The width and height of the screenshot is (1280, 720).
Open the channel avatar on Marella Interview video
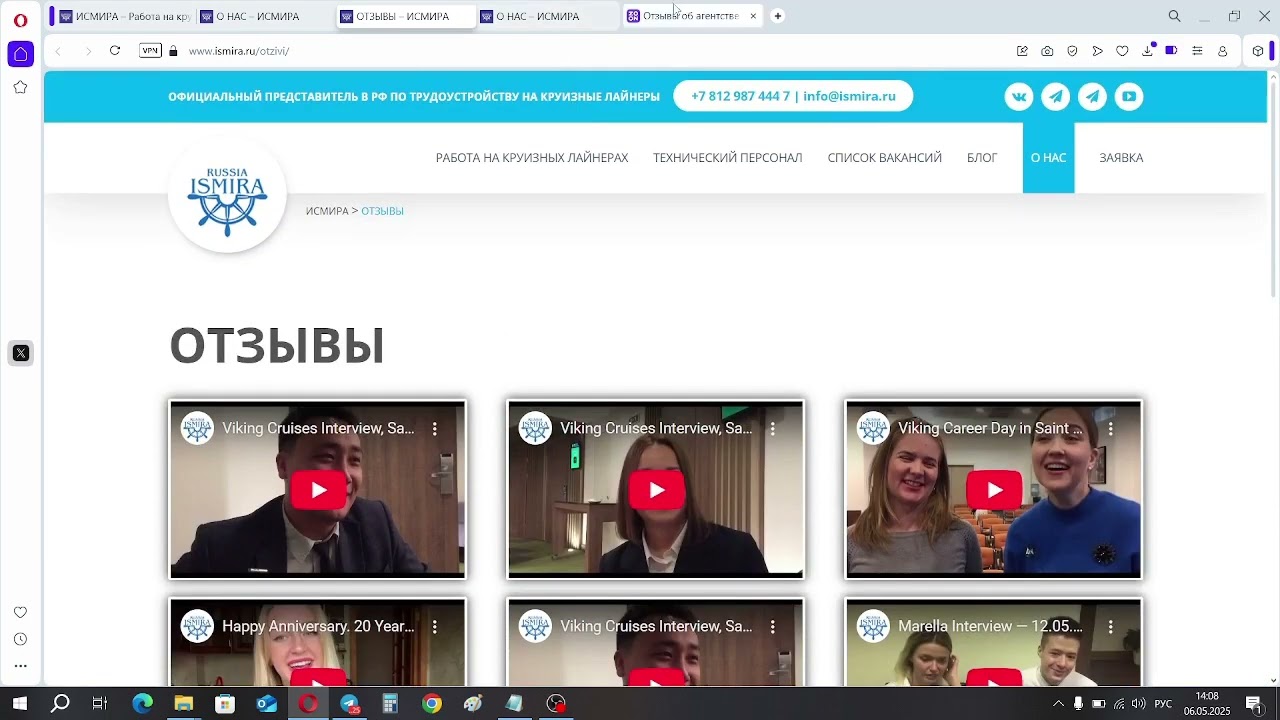pyautogui.click(x=873, y=626)
